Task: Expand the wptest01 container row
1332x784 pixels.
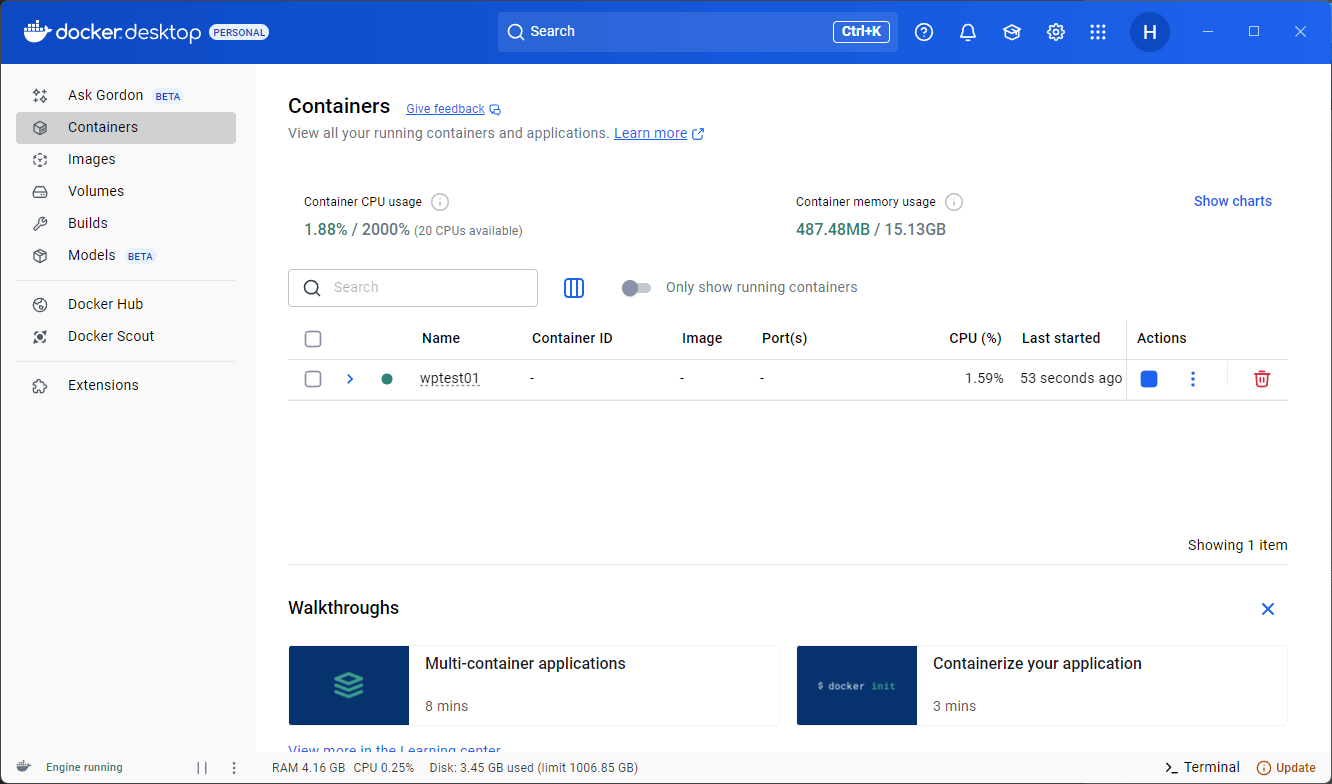Action: click(350, 379)
